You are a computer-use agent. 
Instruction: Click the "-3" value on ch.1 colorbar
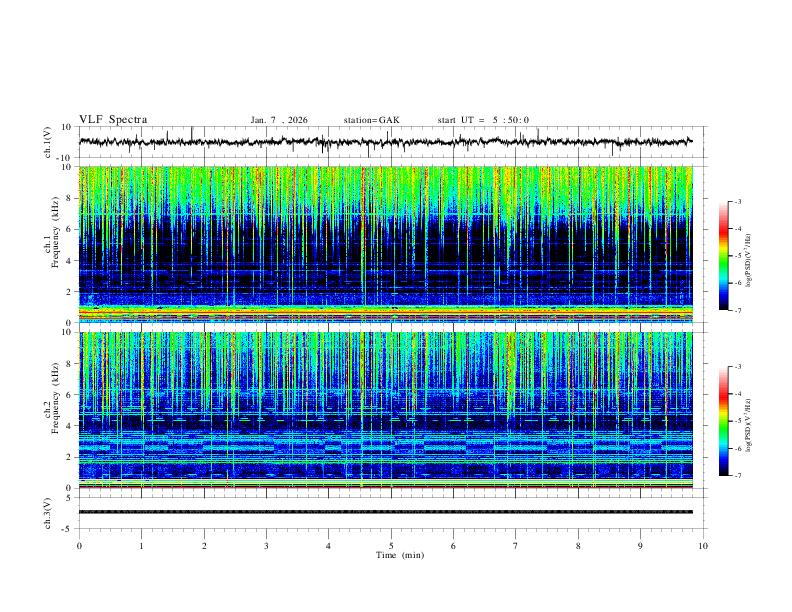coord(738,201)
